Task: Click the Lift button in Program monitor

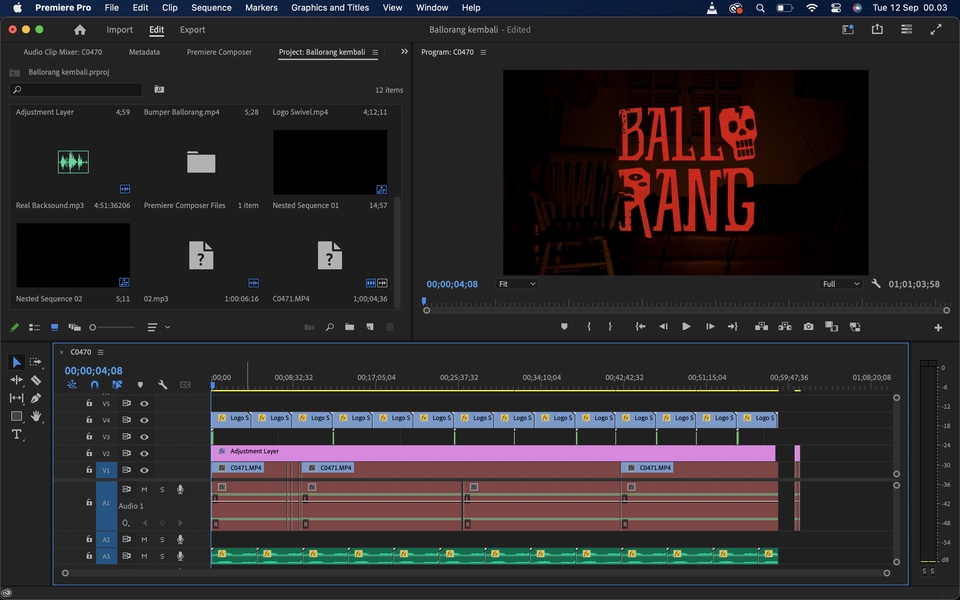Action: tap(762, 327)
